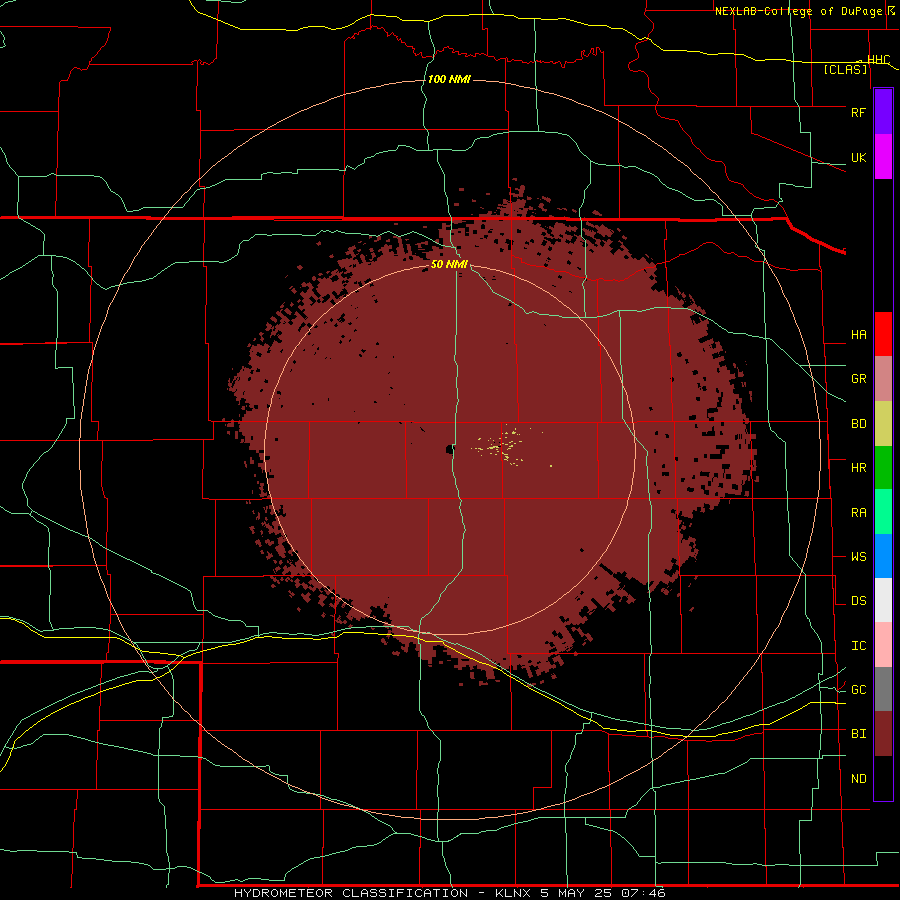Click the white DS legend color swatch
This screenshot has height=900, width=900.
[x=883, y=600]
